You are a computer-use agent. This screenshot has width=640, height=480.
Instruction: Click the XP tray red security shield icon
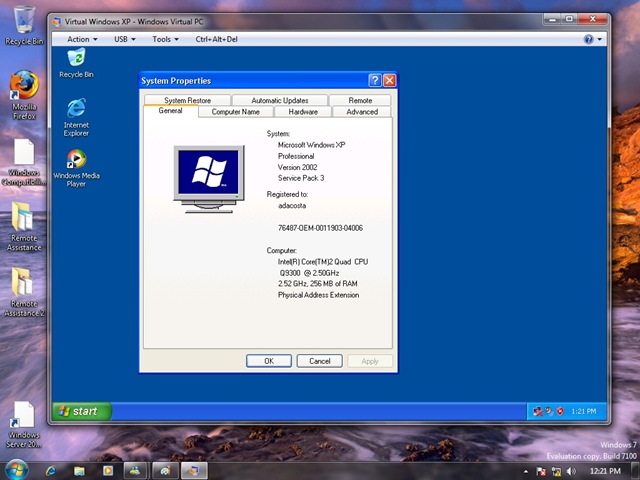point(560,411)
